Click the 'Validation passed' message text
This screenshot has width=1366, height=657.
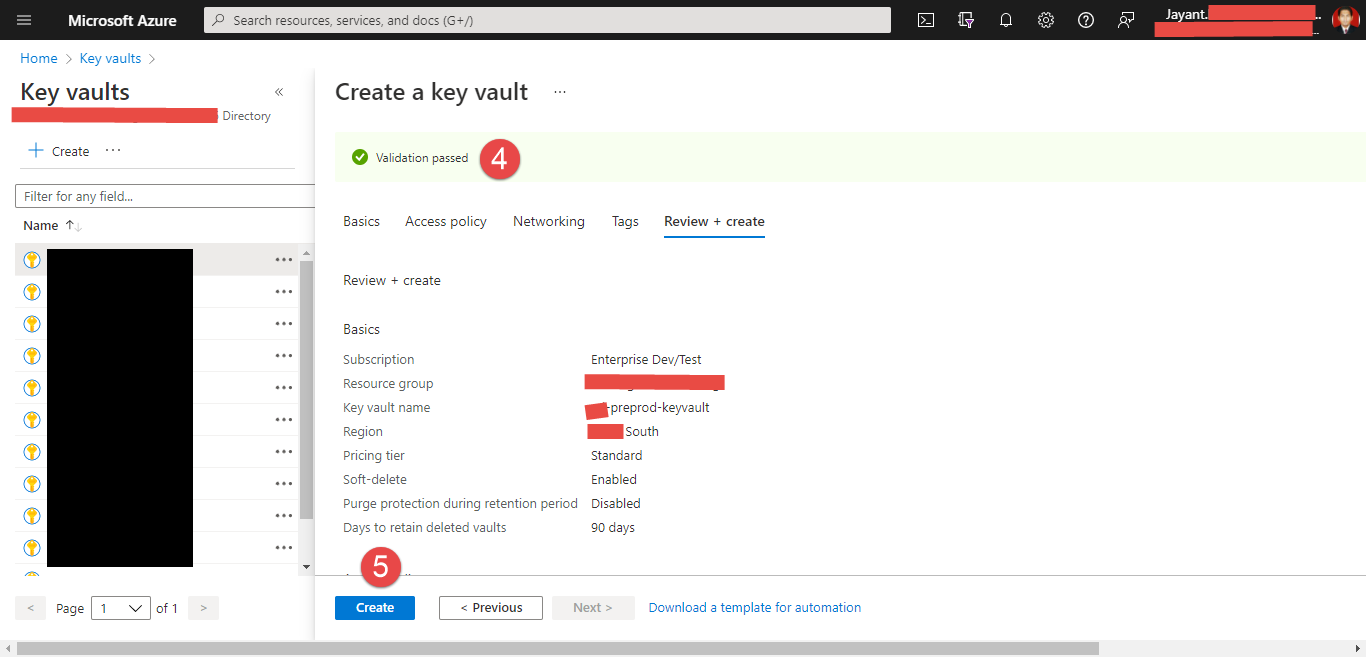point(422,158)
